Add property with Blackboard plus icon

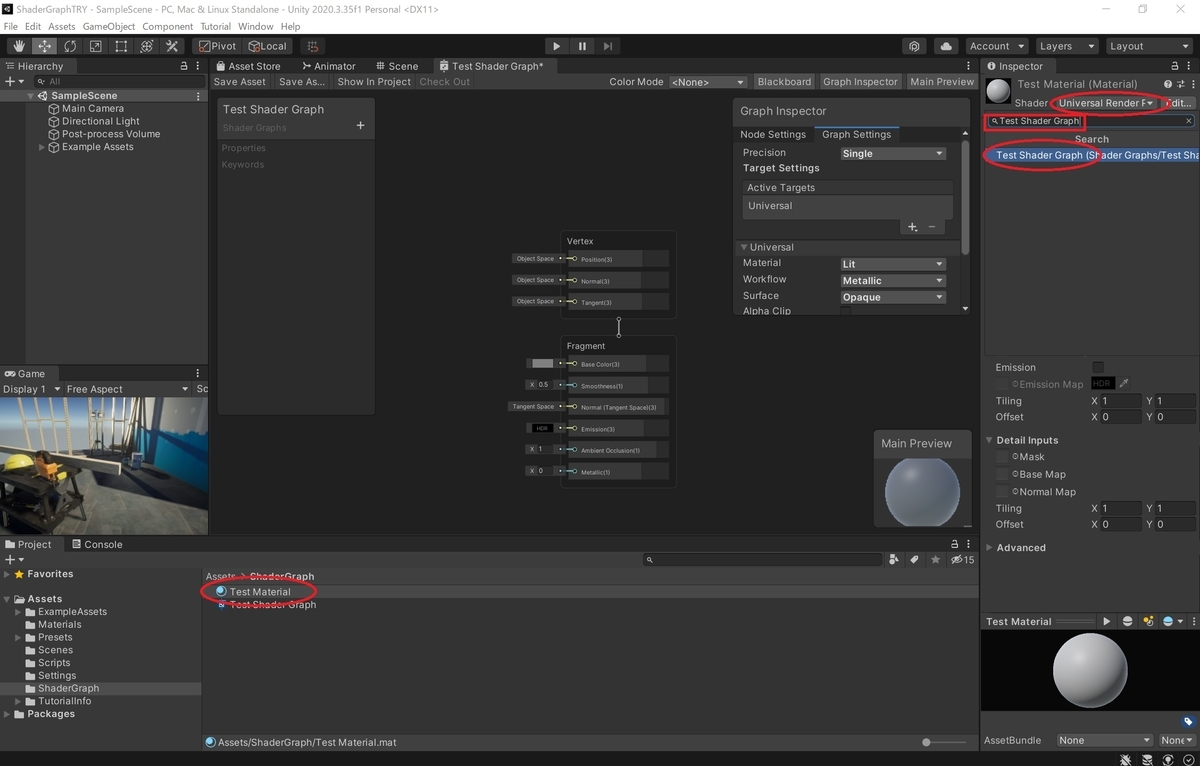coord(360,126)
